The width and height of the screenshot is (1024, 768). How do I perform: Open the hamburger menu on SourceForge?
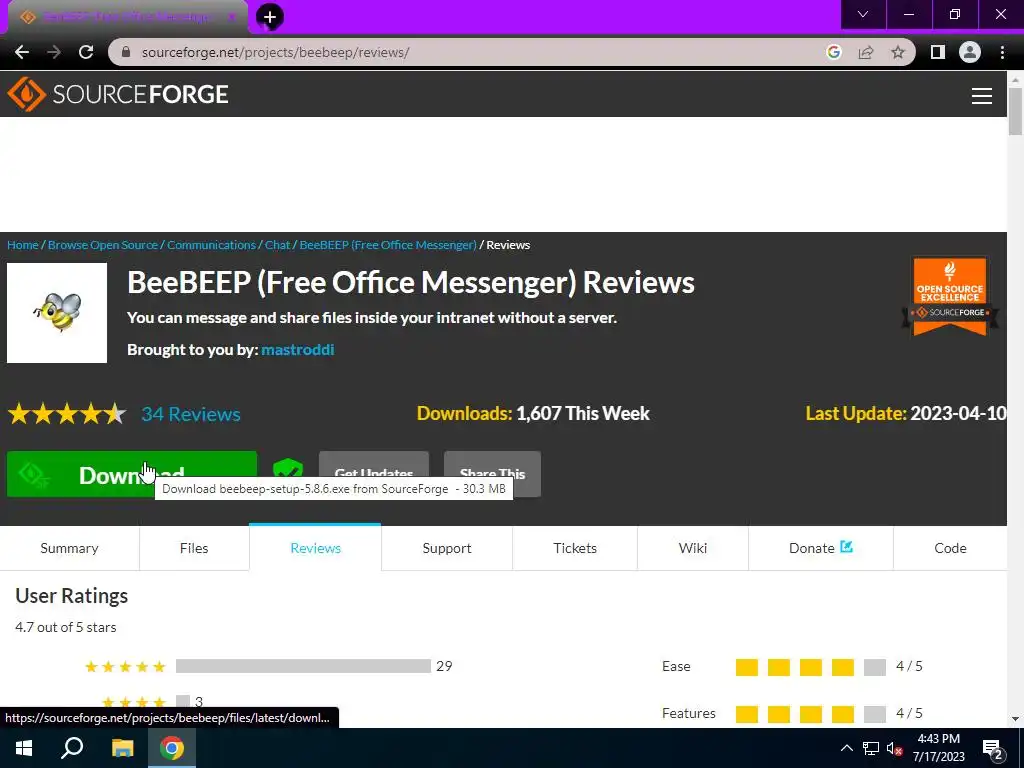982,96
